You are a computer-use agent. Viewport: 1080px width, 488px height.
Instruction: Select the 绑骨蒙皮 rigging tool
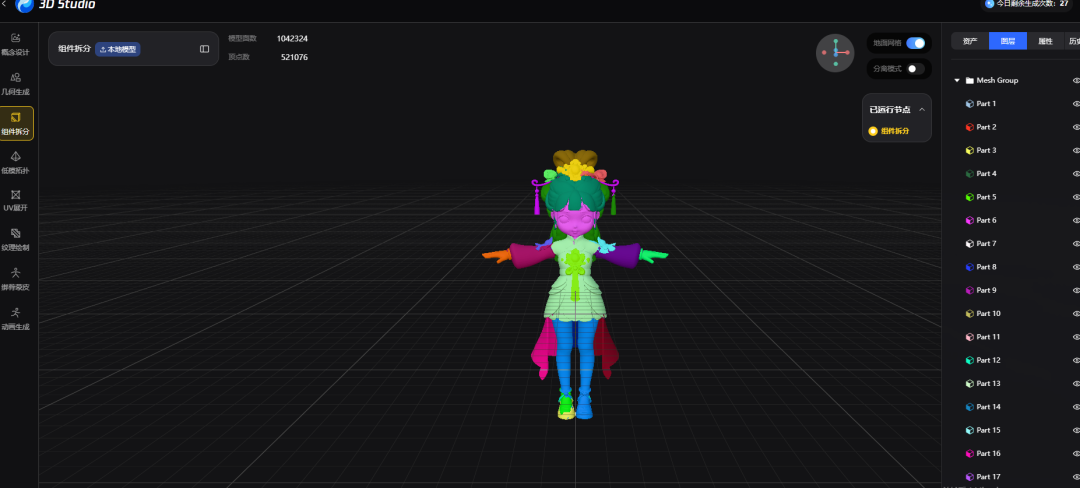click(16, 279)
